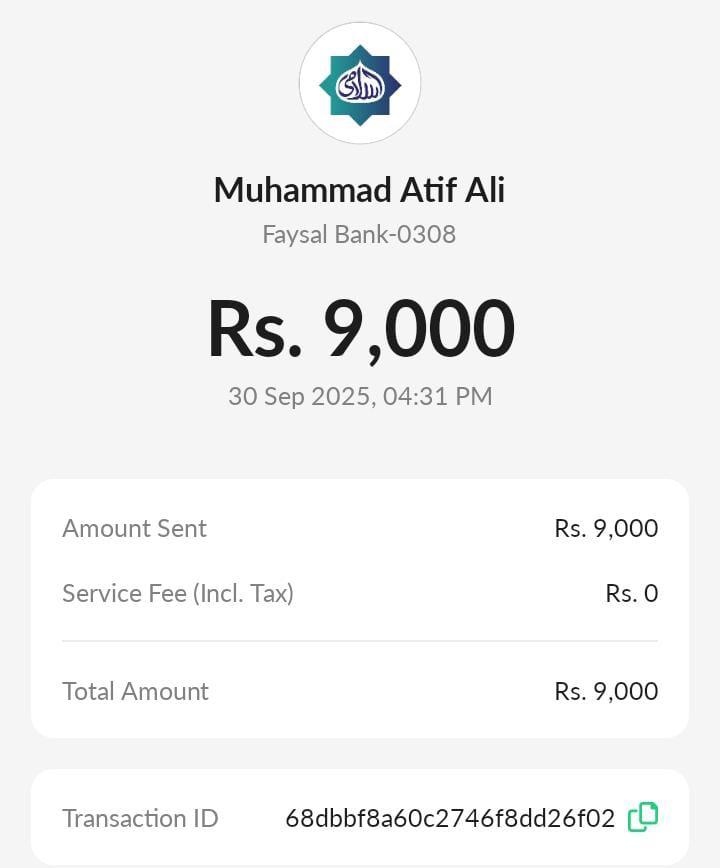
Task: Copy the transaction ID with the copy icon
Action: coord(643,817)
